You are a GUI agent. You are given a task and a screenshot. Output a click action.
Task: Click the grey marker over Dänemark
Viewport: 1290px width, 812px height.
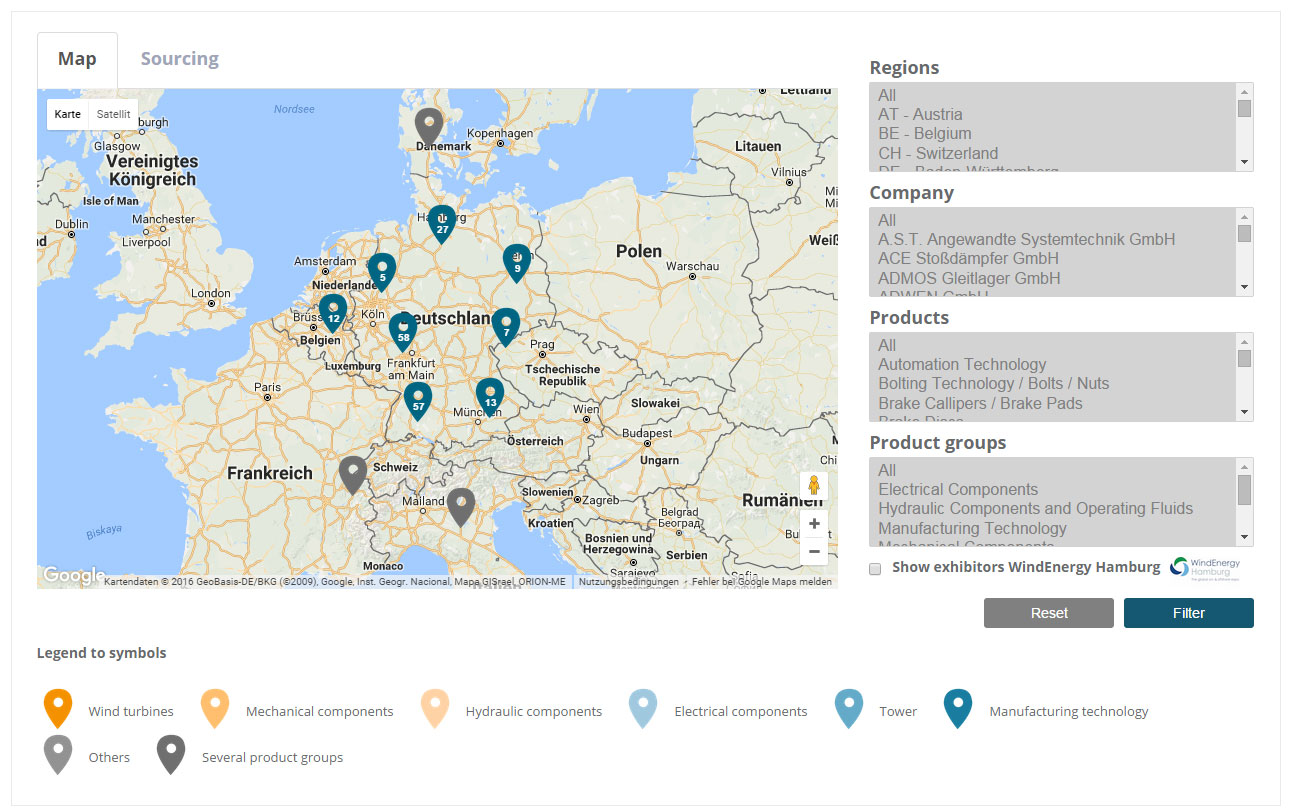coord(429,126)
